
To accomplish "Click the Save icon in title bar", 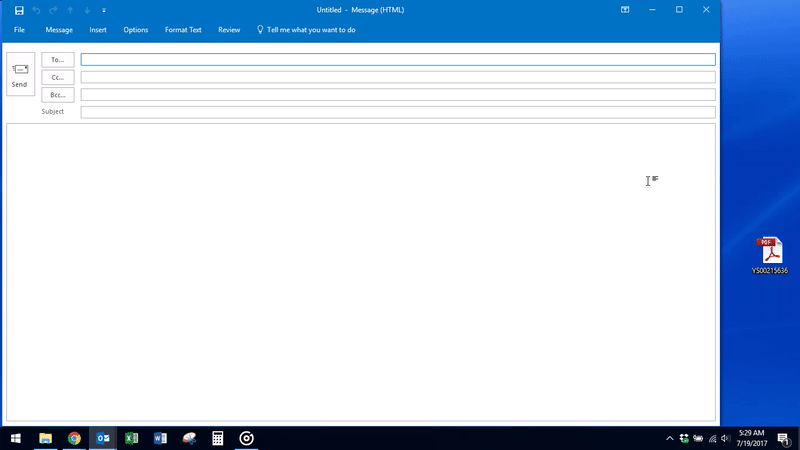I will coord(18,10).
